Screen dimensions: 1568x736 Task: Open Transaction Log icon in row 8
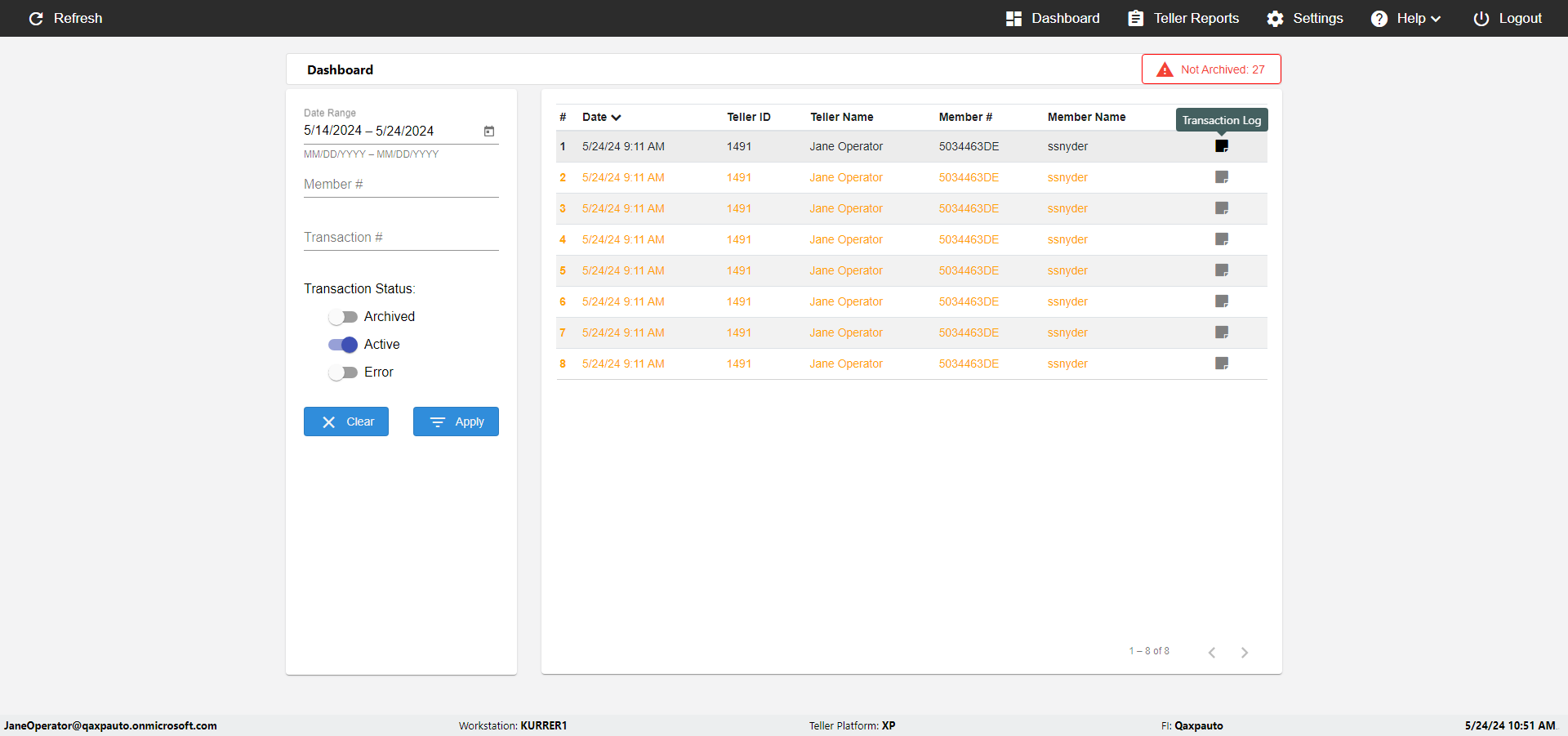[x=1222, y=364]
